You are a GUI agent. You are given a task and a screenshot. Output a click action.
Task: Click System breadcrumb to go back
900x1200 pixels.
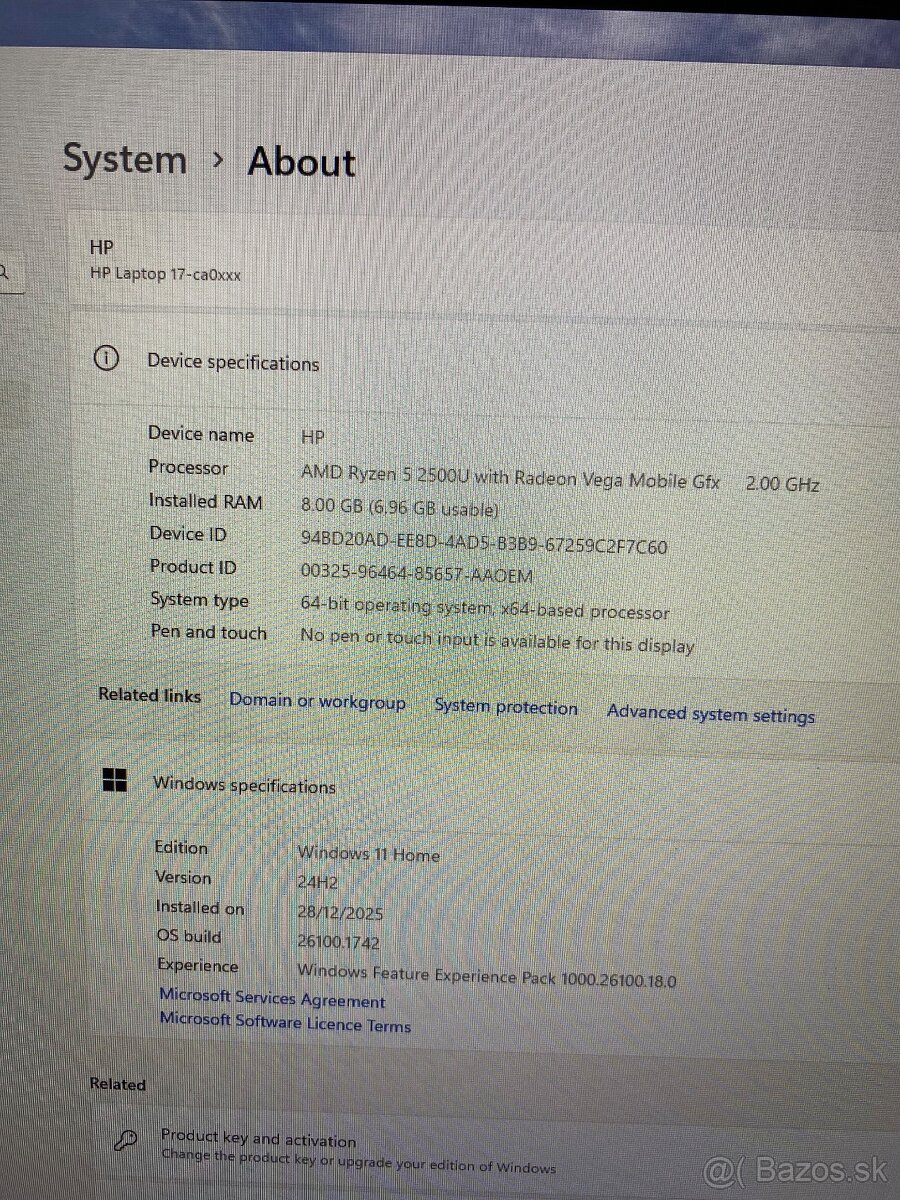124,158
